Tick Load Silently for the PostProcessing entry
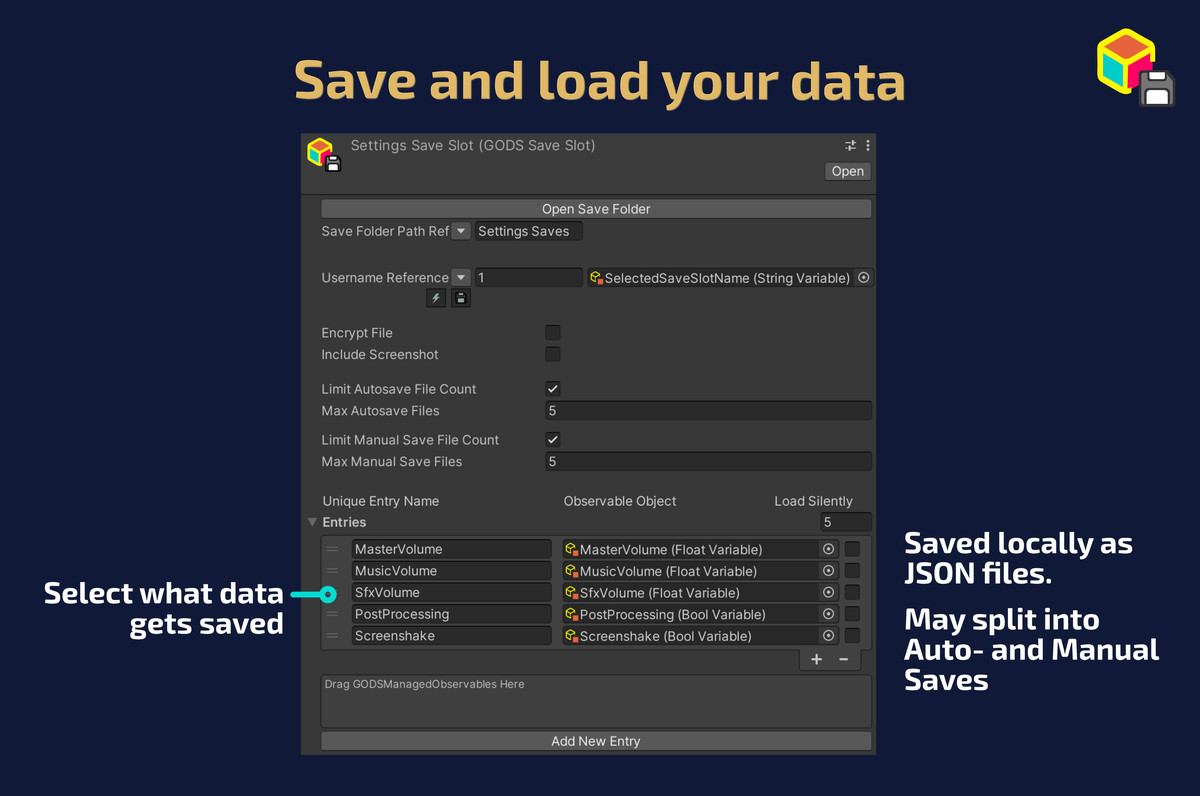 pos(852,614)
